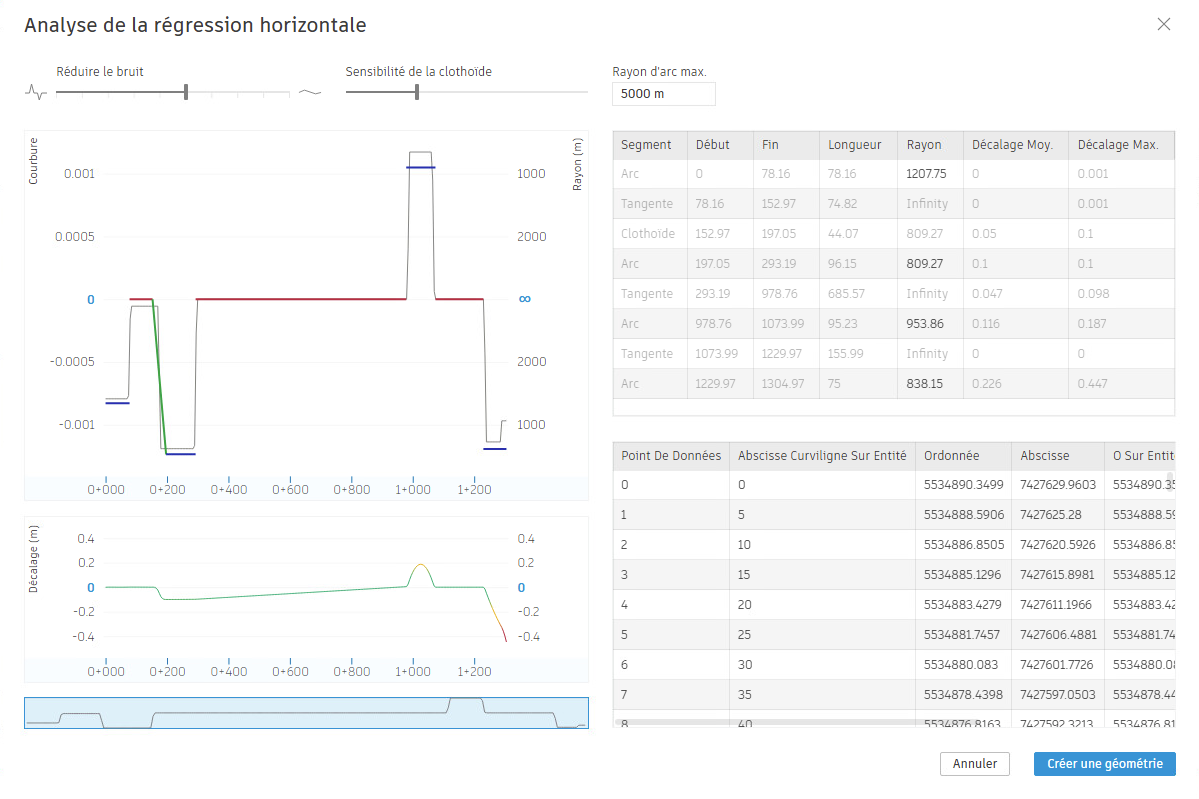Click end value 1304.97 in segment table
The image size is (1199, 799).
[x=782, y=384]
